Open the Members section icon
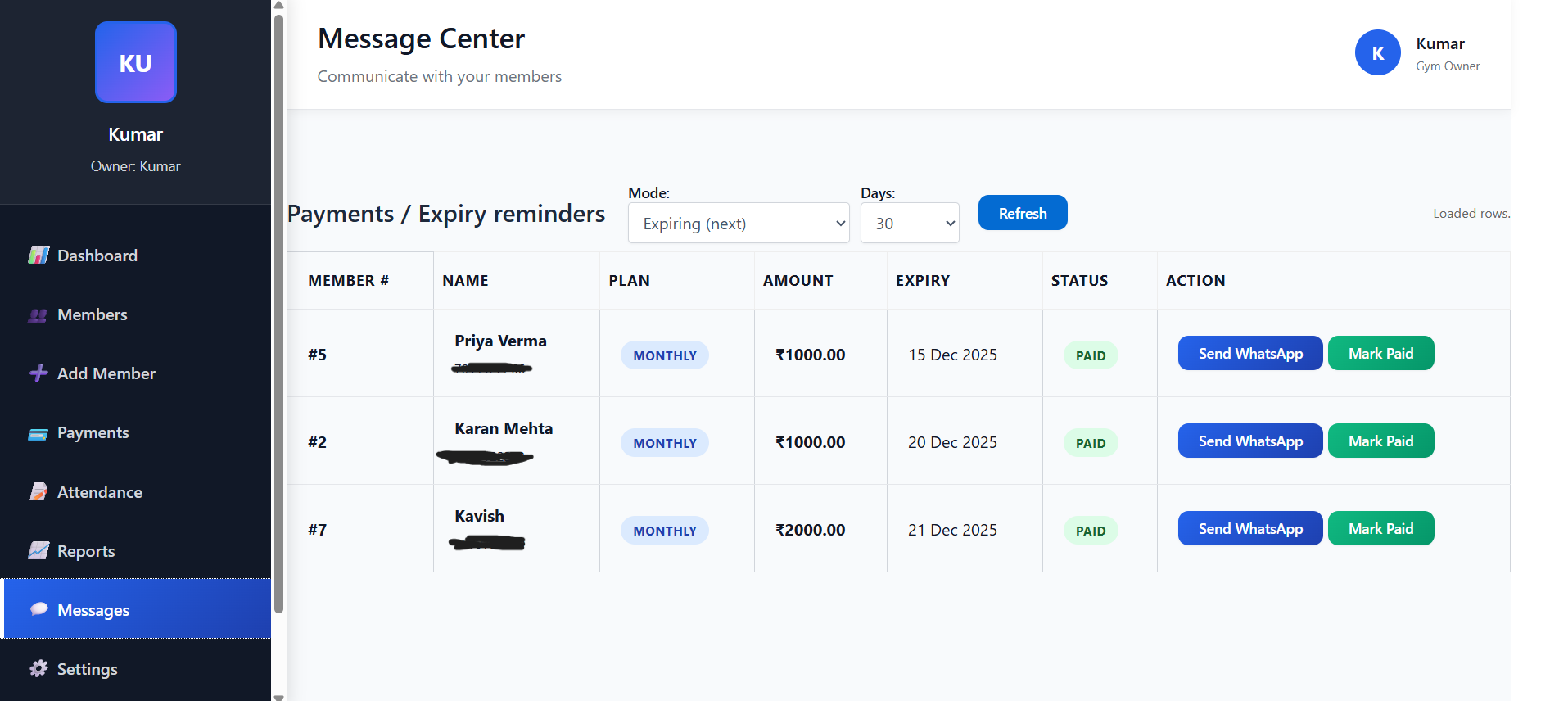 [38, 314]
